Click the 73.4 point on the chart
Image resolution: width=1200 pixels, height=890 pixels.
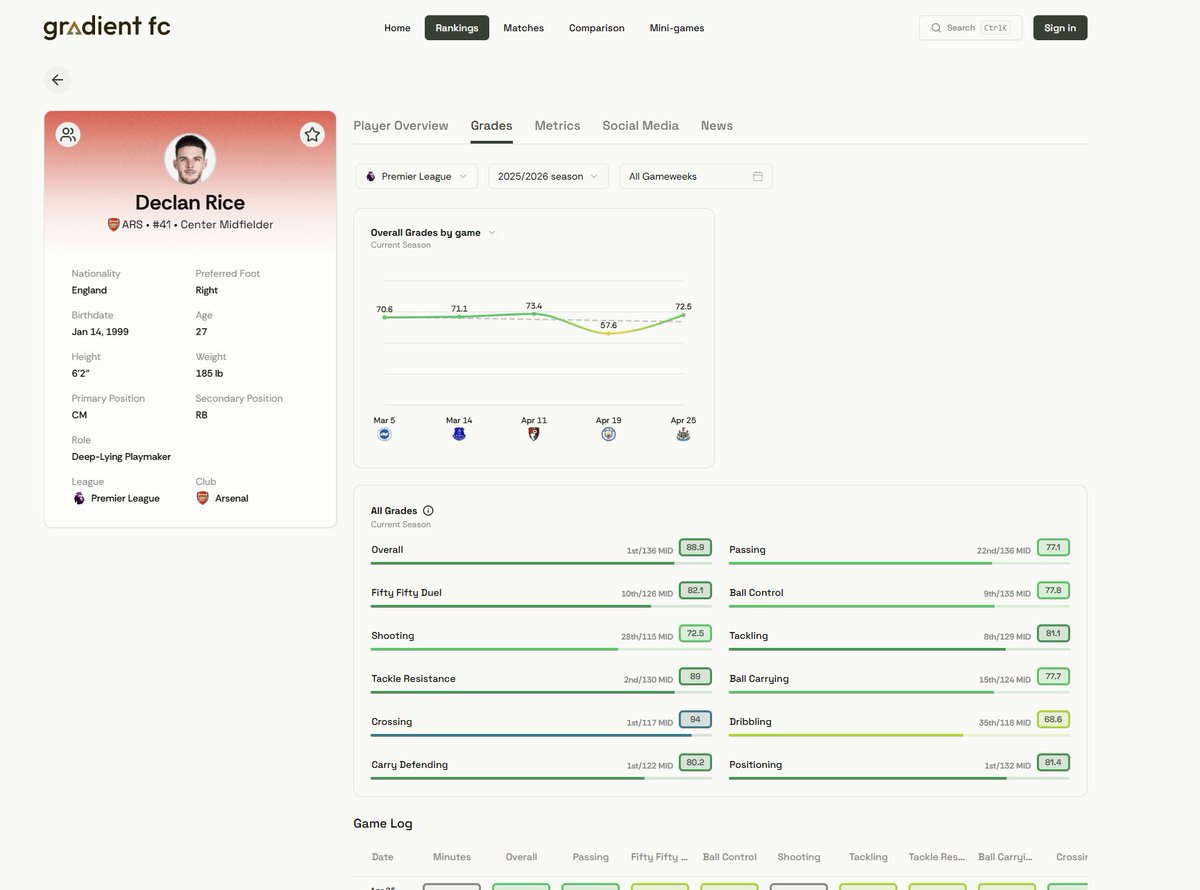[x=534, y=314]
